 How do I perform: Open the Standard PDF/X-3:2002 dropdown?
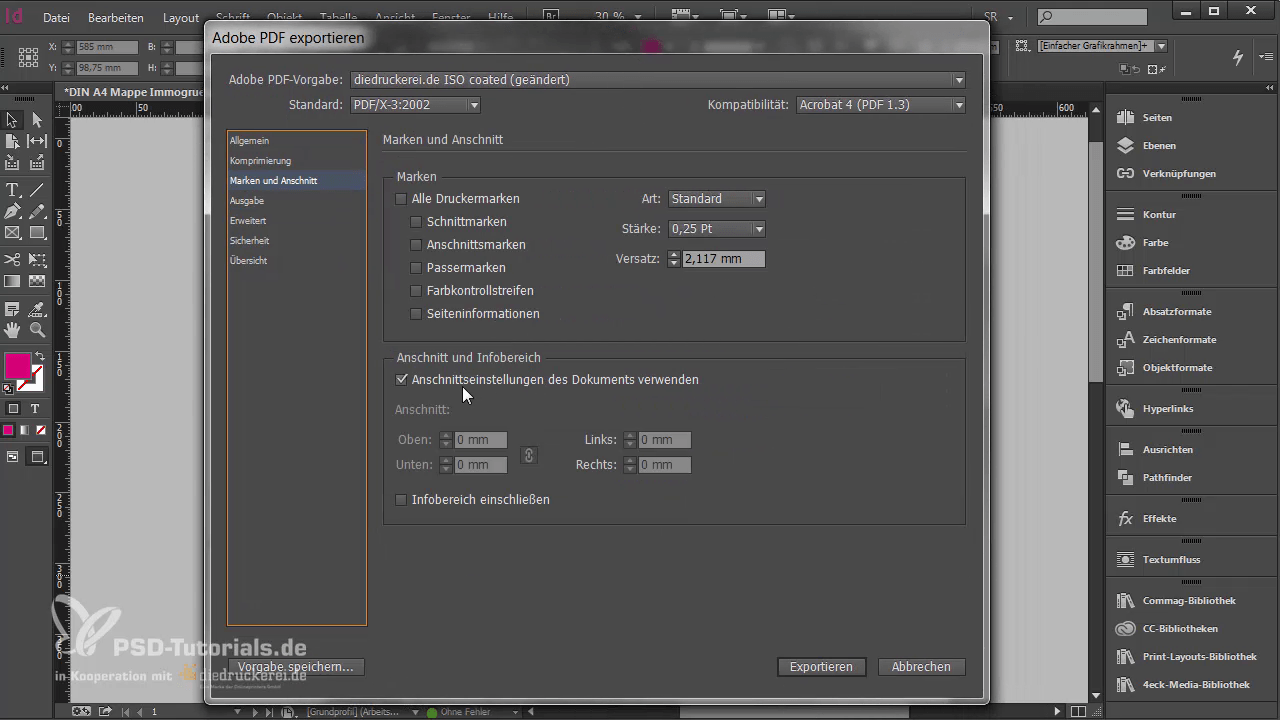[x=415, y=105]
